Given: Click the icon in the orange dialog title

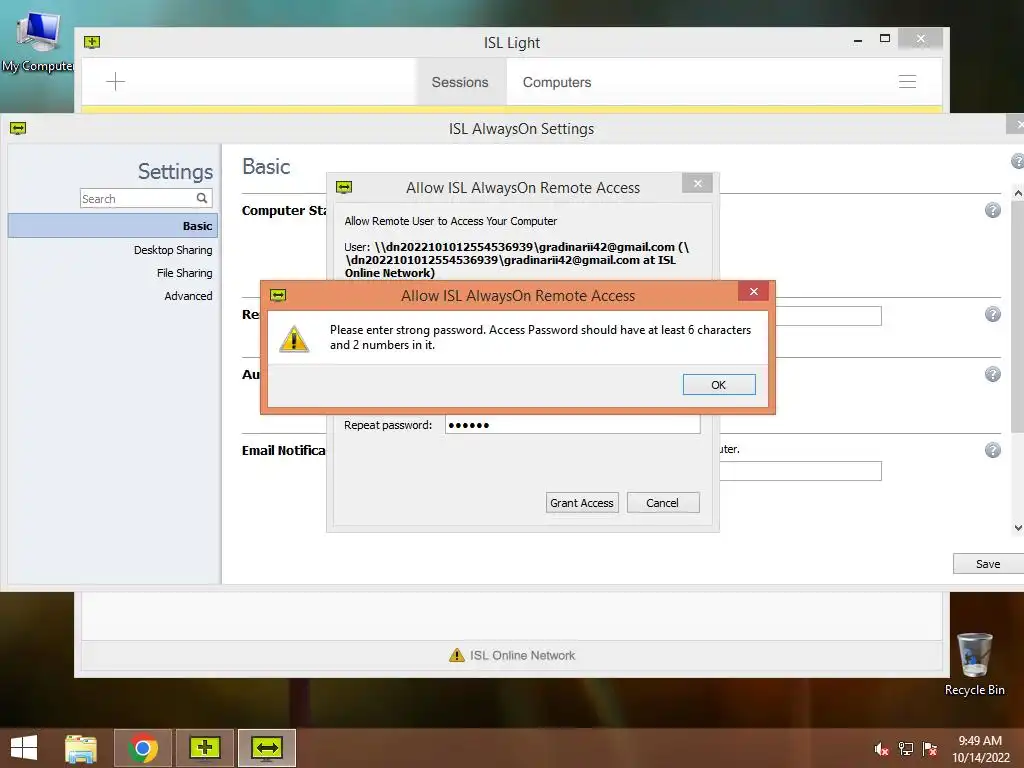Looking at the screenshot, I should [278, 295].
